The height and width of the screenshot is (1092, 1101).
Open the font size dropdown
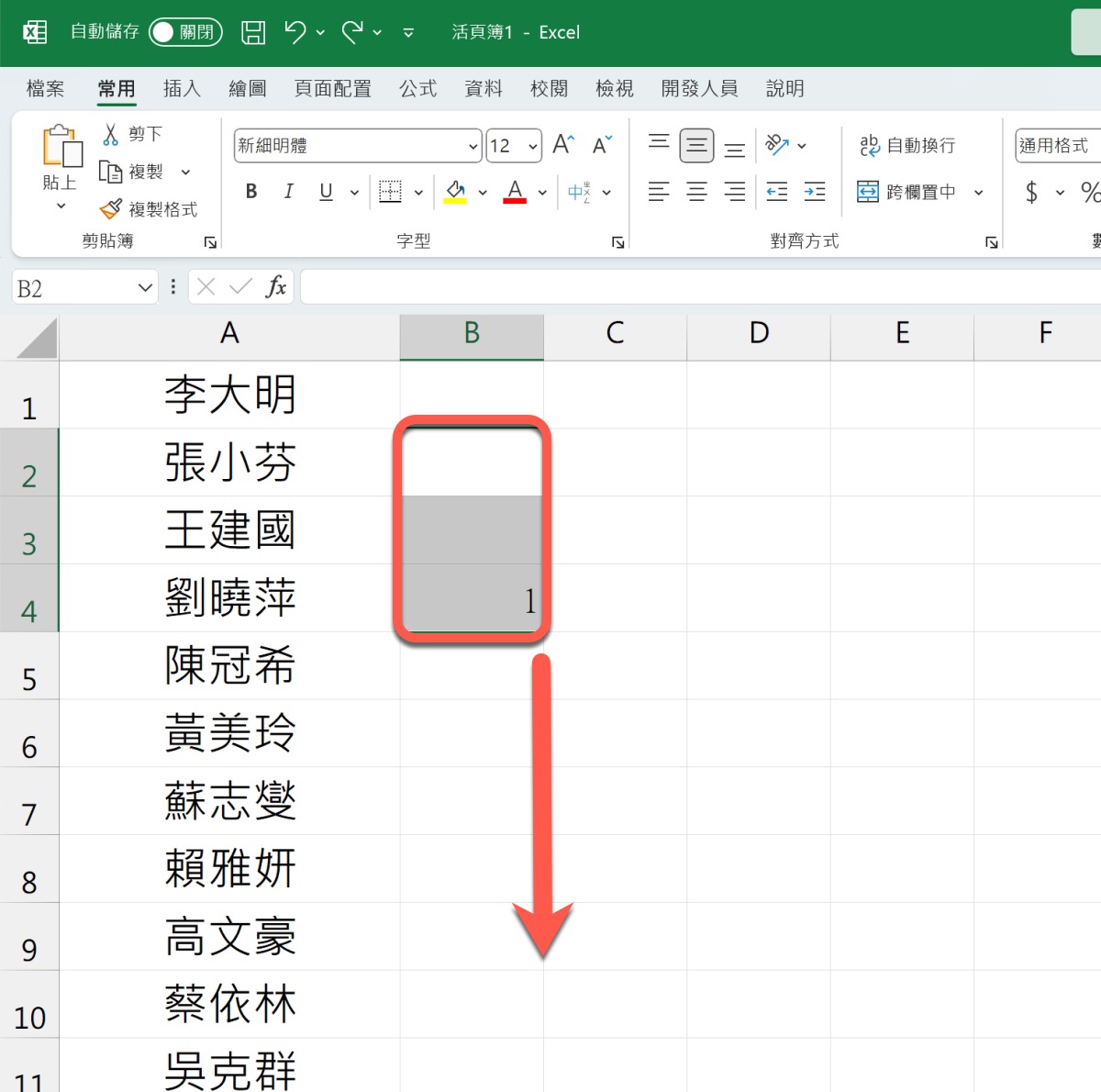click(533, 146)
